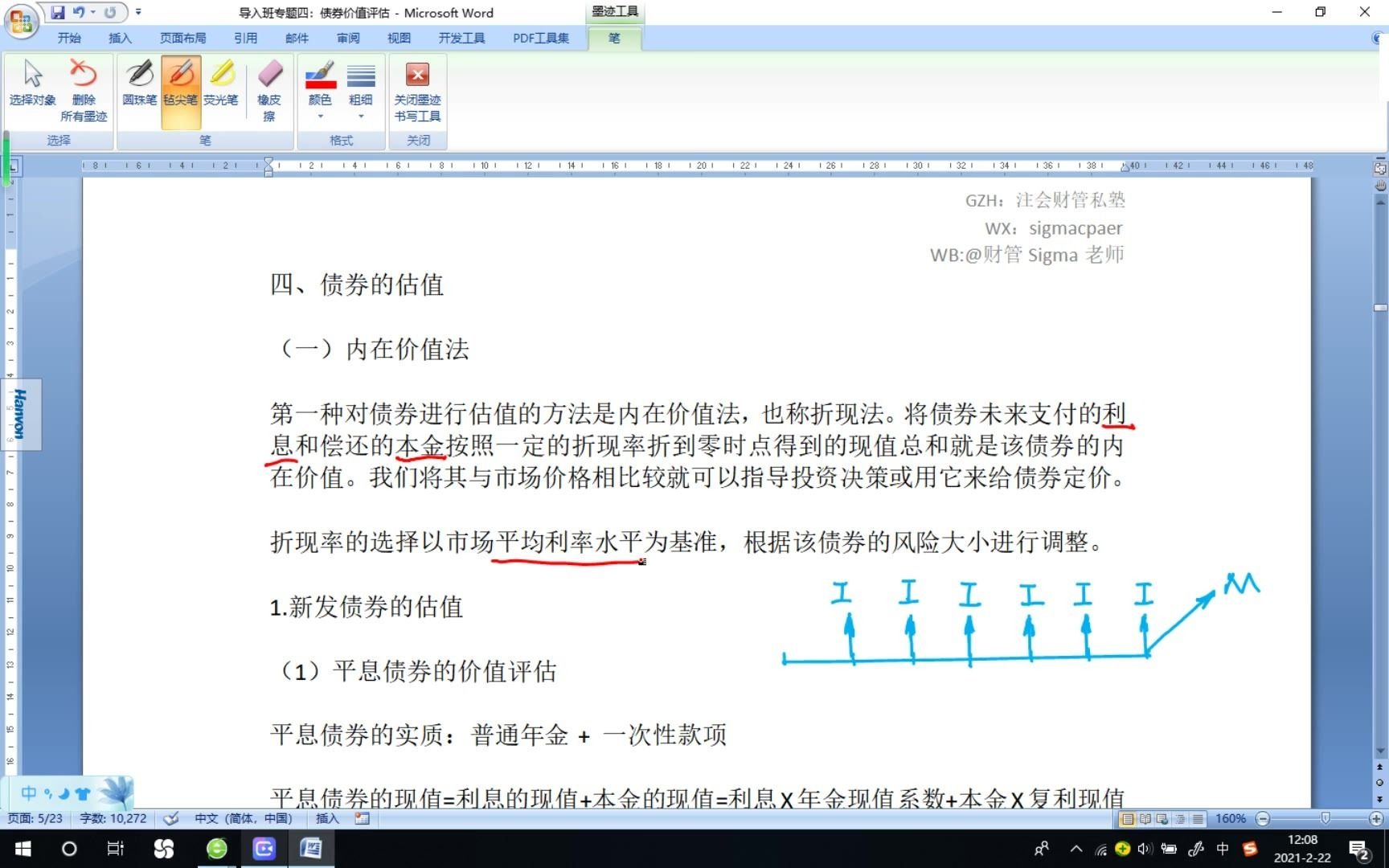The image size is (1389, 868).
Task: Open the Windows Start menu
Action: click(x=23, y=849)
